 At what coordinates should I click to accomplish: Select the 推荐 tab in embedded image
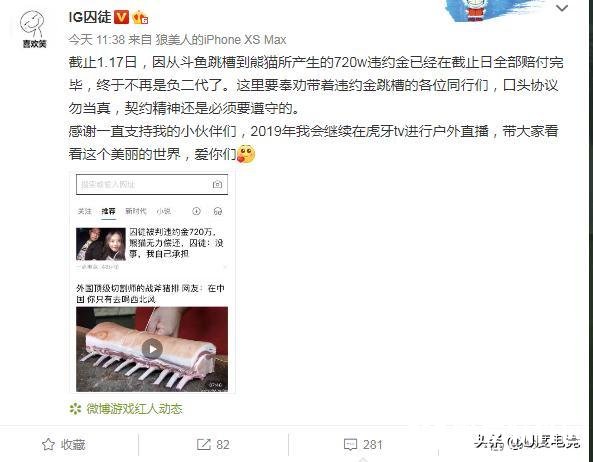pos(108,211)
